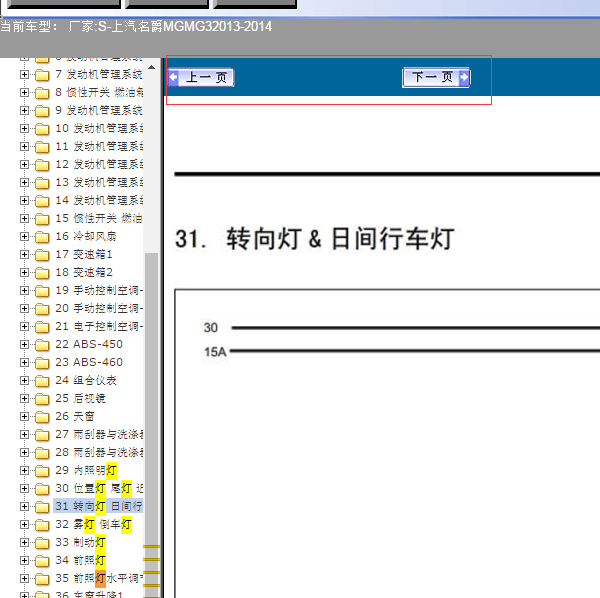Click folder icon of 25 后视镜

pos(42,399)
